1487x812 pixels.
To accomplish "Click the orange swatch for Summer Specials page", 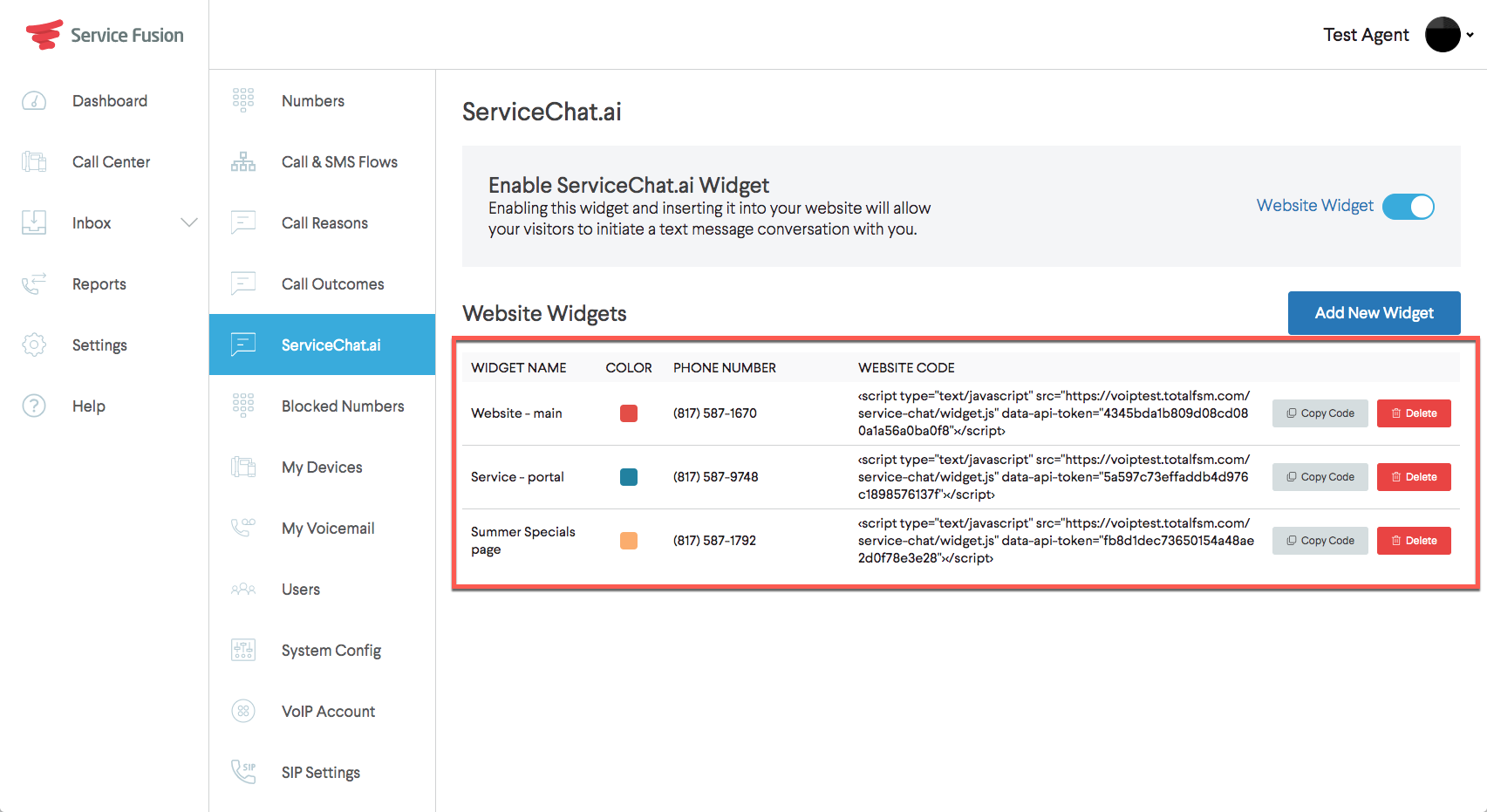I will pos(629,541).
